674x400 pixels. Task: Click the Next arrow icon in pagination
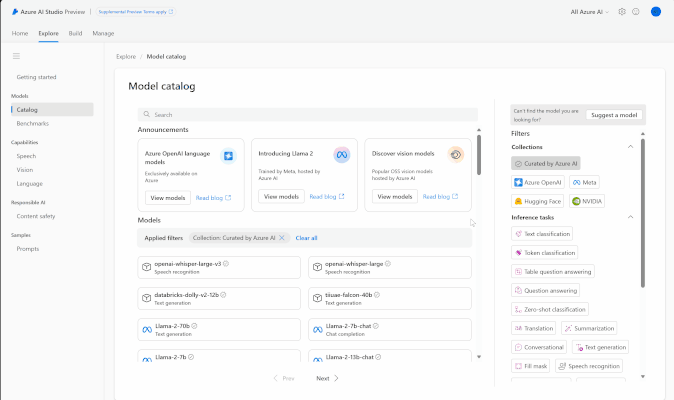pyautogui.click(x=336, y=378)
